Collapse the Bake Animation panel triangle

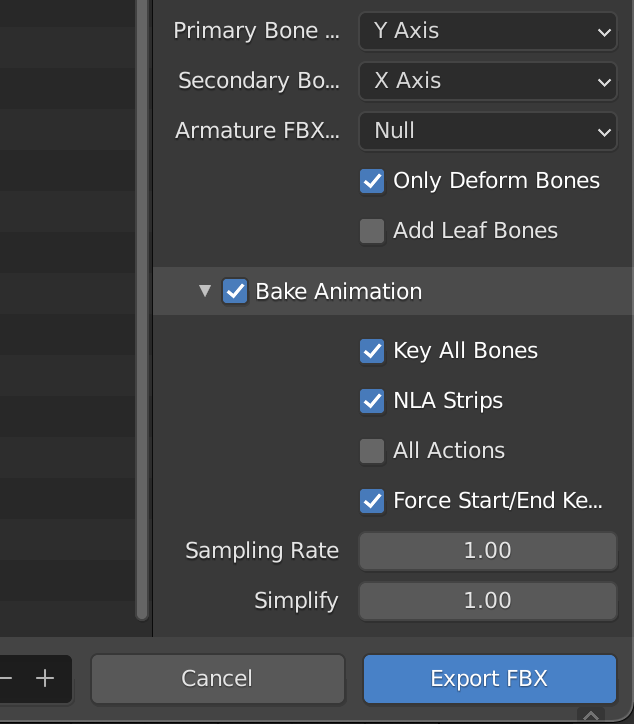[205, 291]
